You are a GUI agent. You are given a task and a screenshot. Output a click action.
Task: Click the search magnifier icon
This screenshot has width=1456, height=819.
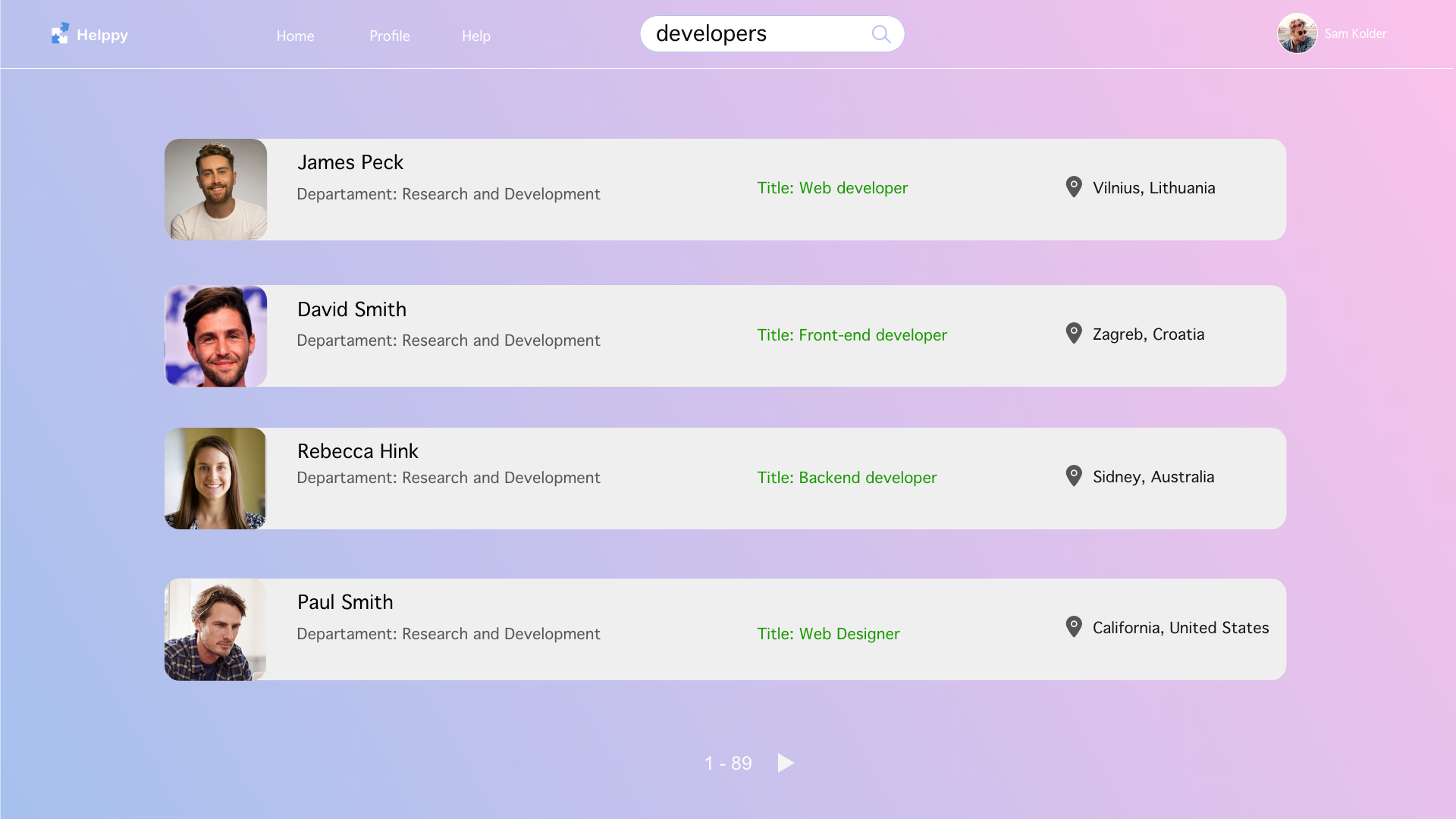pyautogui.click(x=880, y=34)
